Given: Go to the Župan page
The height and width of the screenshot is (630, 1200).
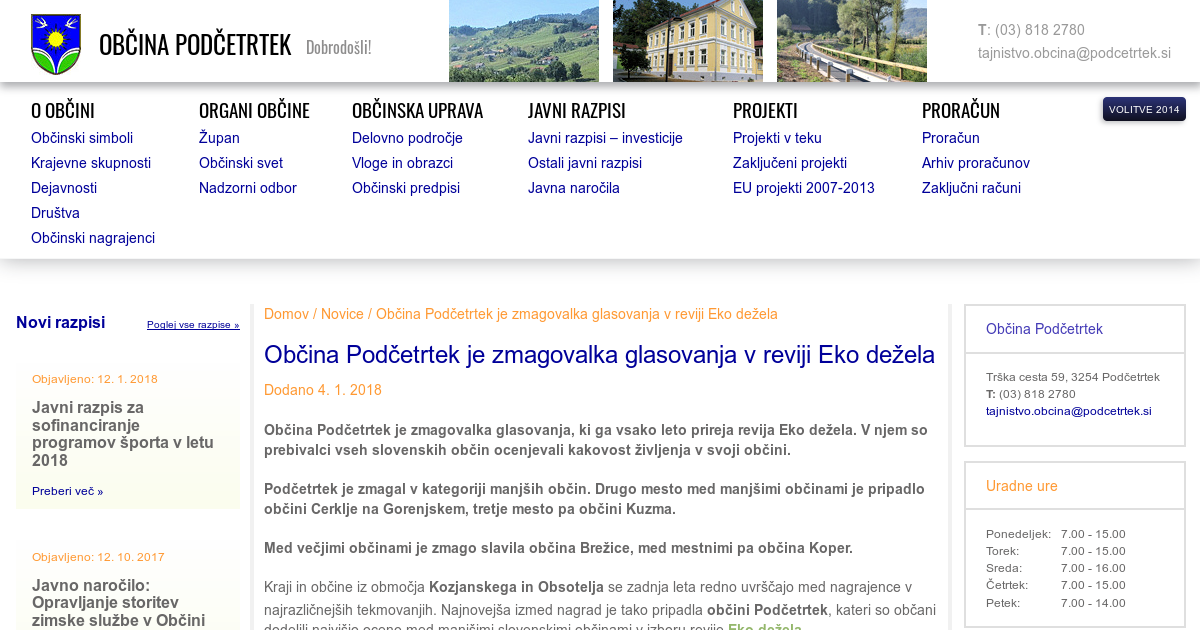Looking at the screenshot, I should (219, 138).
